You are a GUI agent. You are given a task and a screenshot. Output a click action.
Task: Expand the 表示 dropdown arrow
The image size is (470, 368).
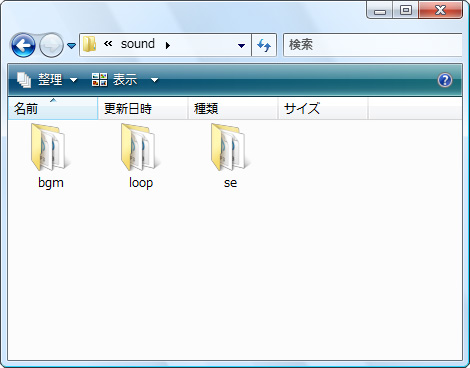[x=154, y=80]
